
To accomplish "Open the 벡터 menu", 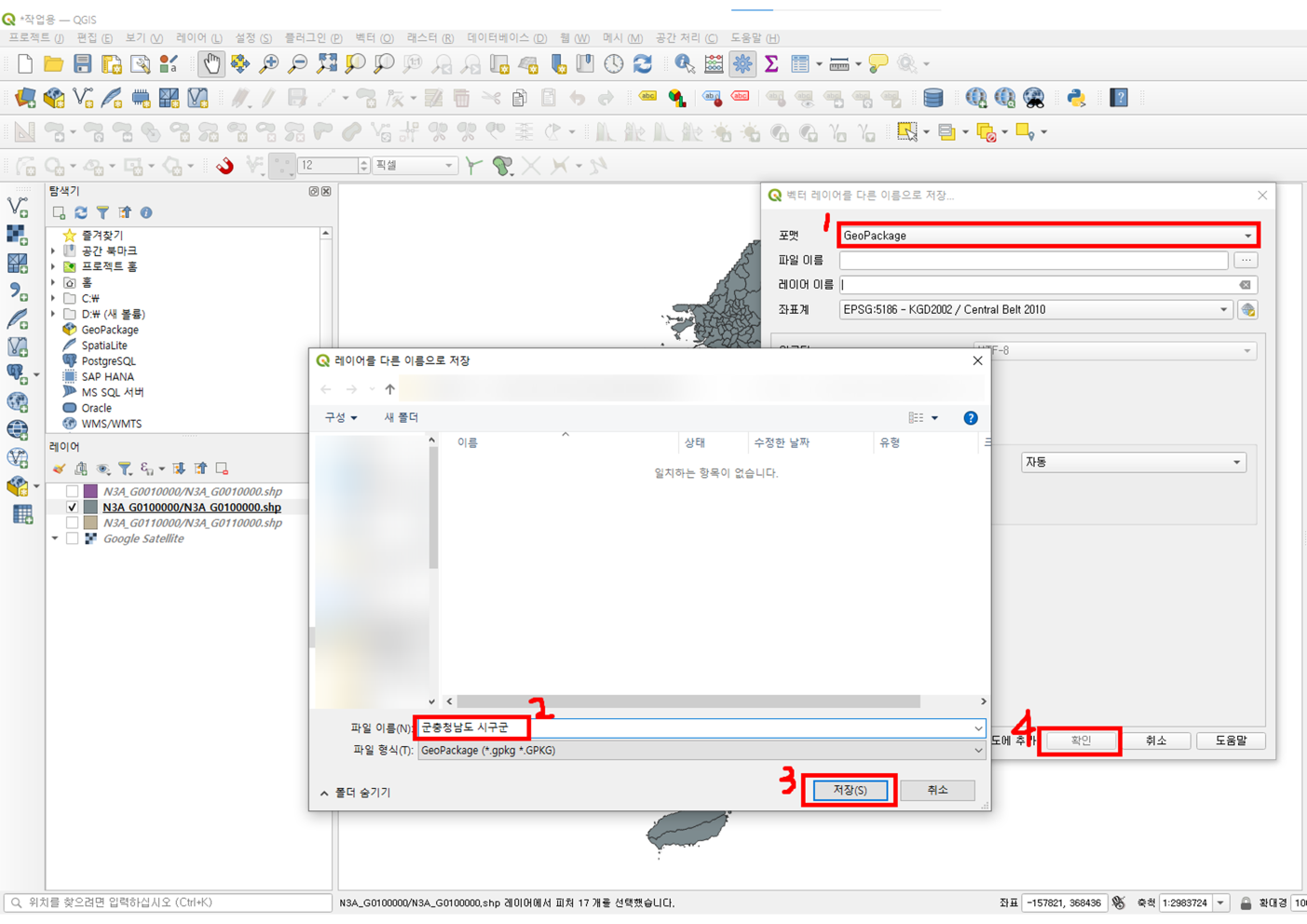I will [x=374, y=38].
